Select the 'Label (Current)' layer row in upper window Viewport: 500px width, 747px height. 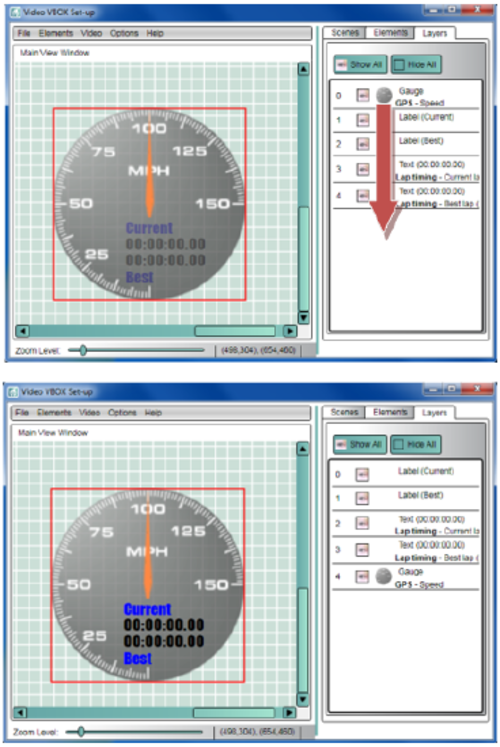406,121
